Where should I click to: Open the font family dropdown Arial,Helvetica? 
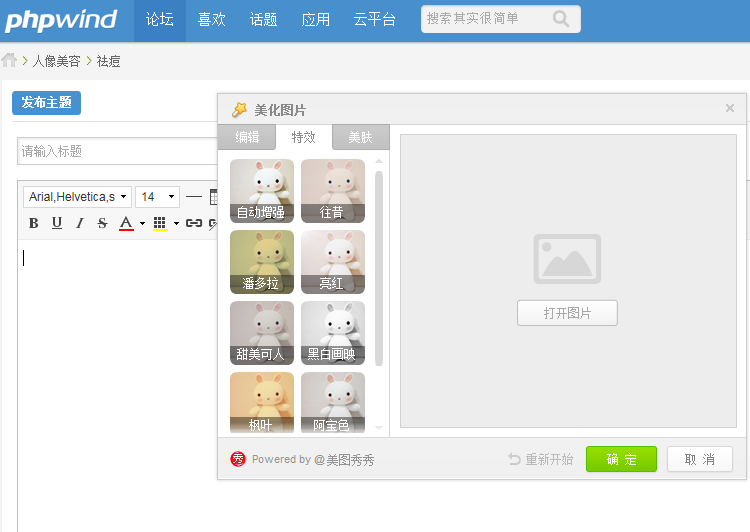tap(77, 197)
